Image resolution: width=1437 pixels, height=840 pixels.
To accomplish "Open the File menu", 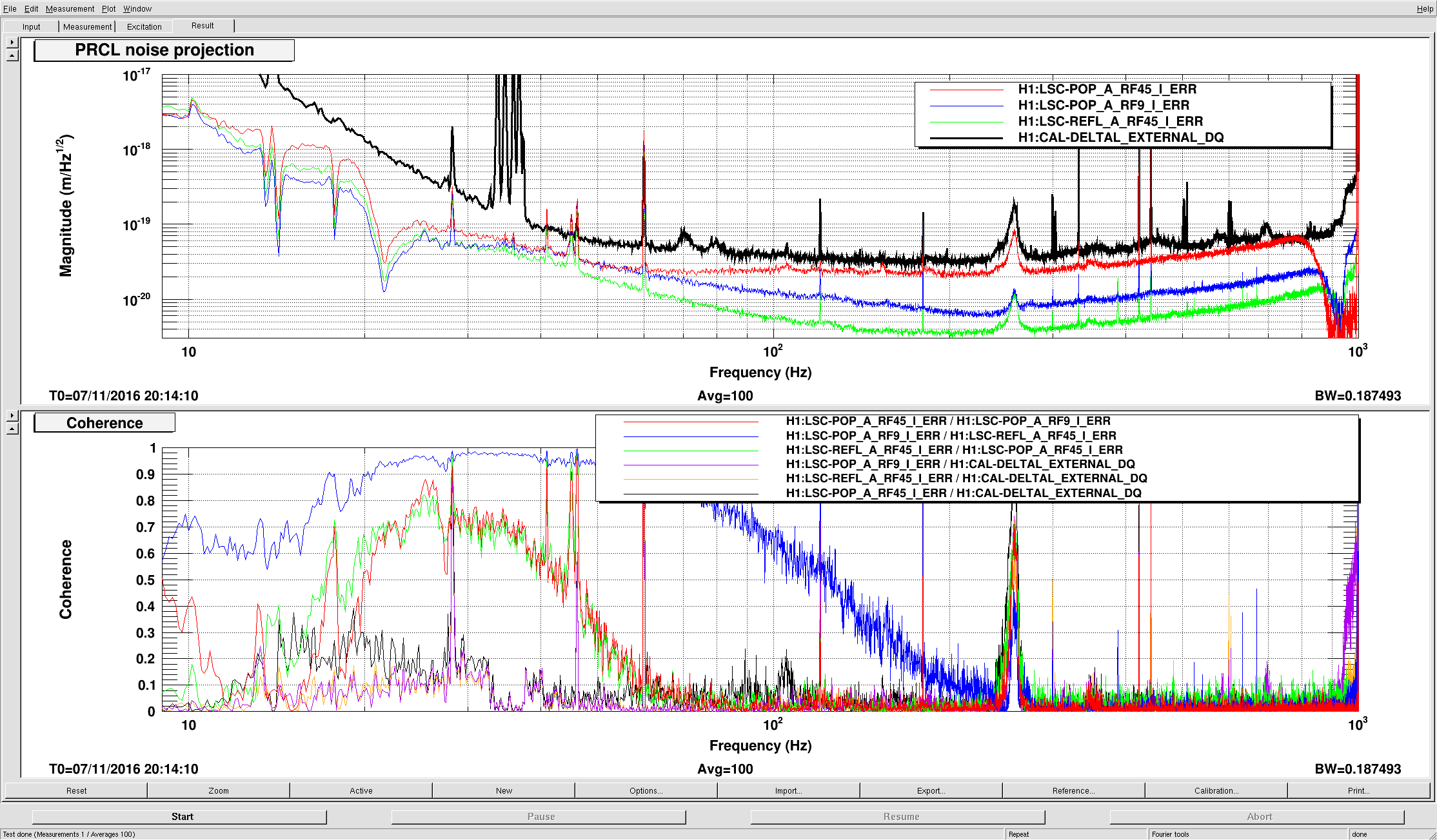I will [x=10, y=8].
